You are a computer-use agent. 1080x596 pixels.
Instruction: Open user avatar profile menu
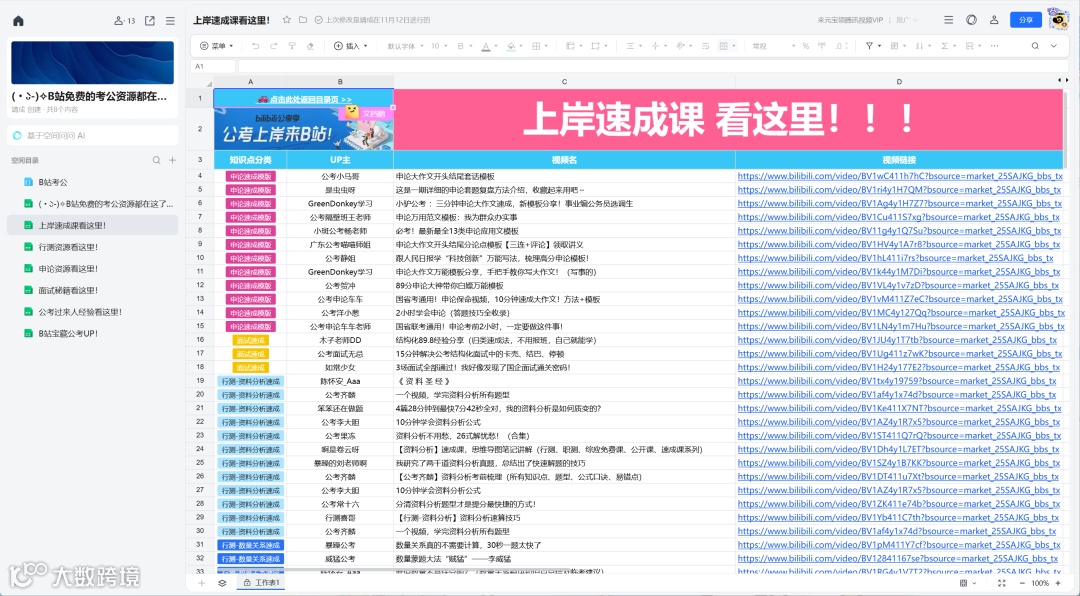coord(1059,19)
